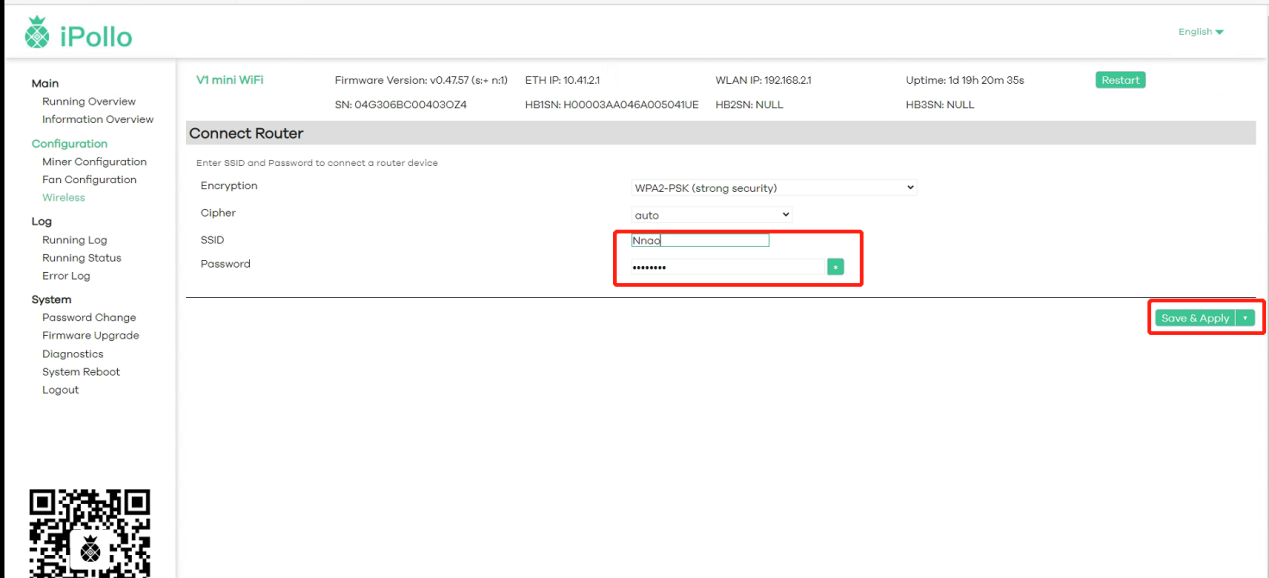View the Running Log
1269x578 pixels.
pyautogui.click(x=74, y=240)
